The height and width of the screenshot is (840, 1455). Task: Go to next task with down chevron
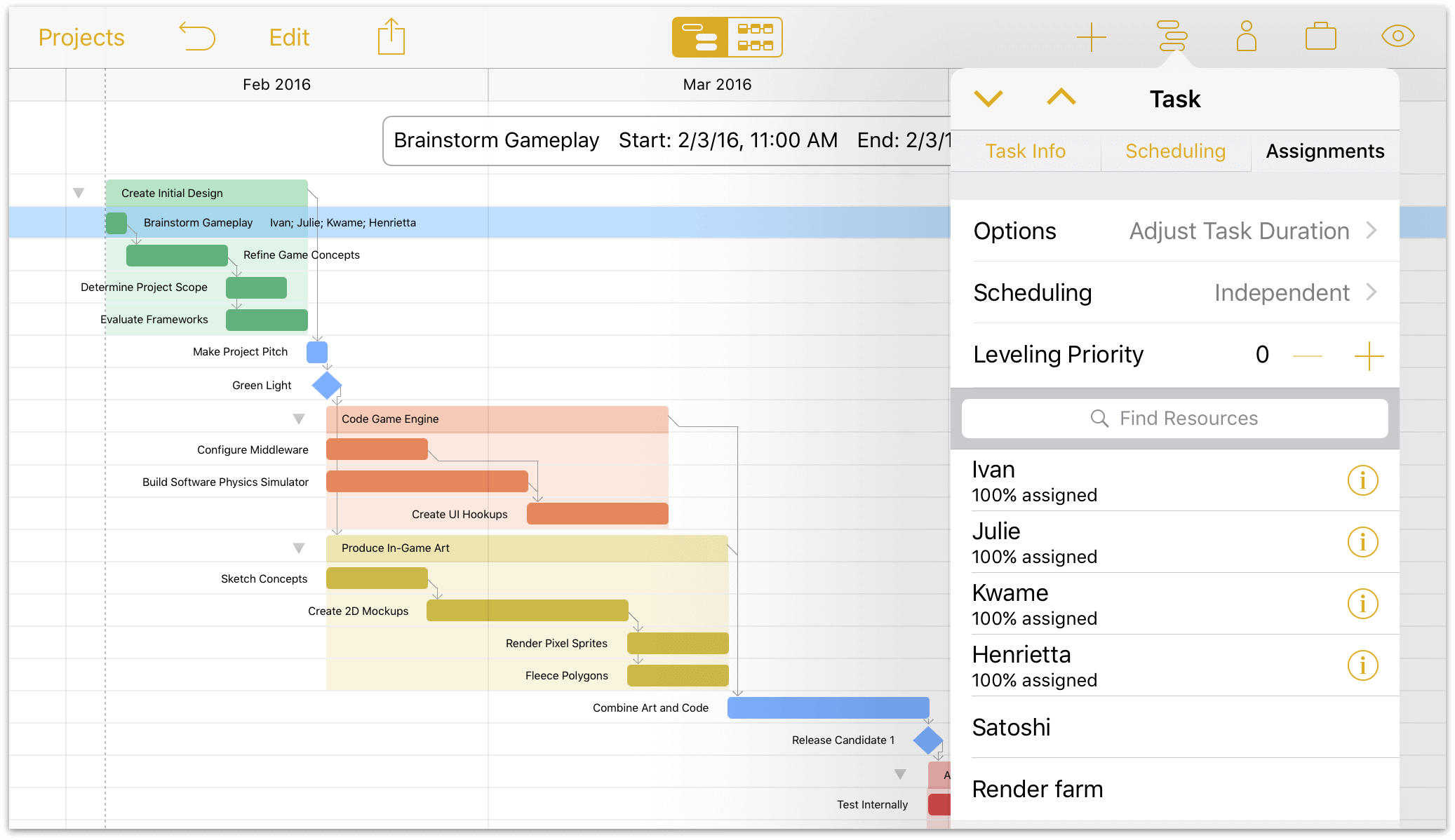click(x=988, y=98)
